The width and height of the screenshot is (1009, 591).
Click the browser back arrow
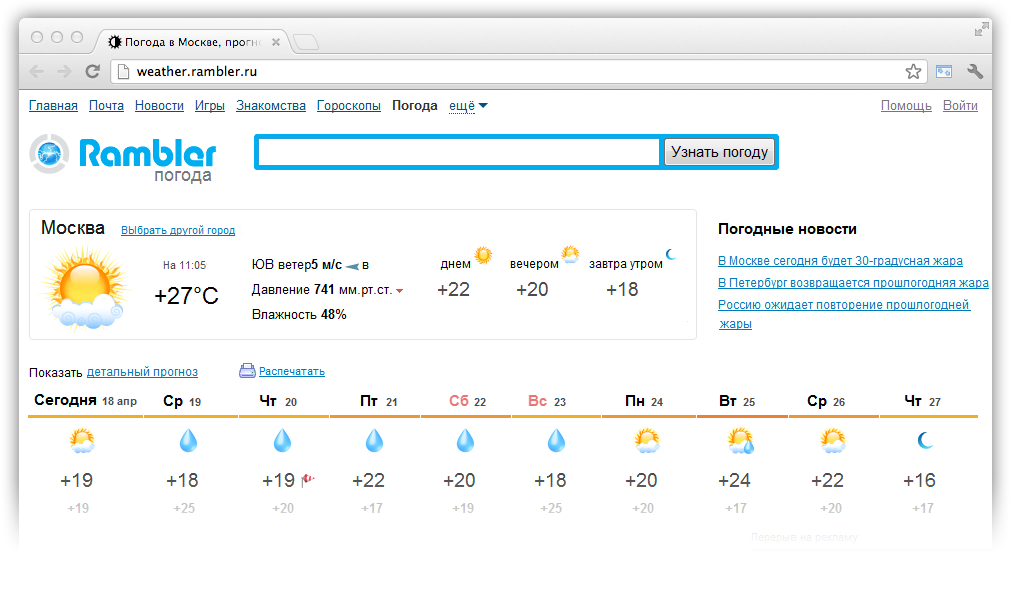[x=37, y=72]
